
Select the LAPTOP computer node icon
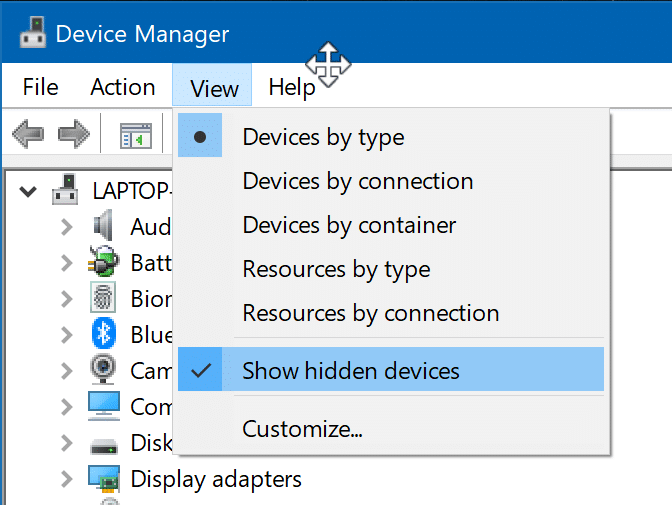65,189
